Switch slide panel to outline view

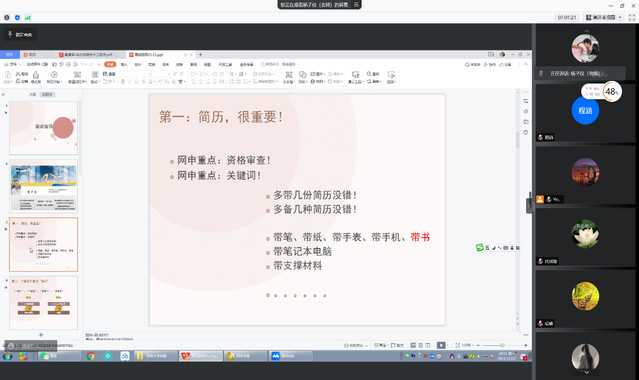click(x=33, y=94)
